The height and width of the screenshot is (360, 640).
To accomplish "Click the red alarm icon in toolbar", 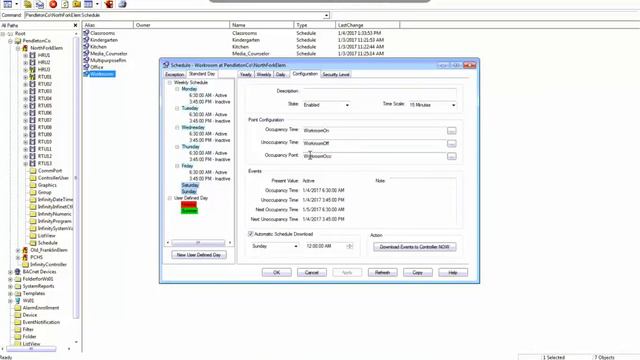I will [109, 4].
